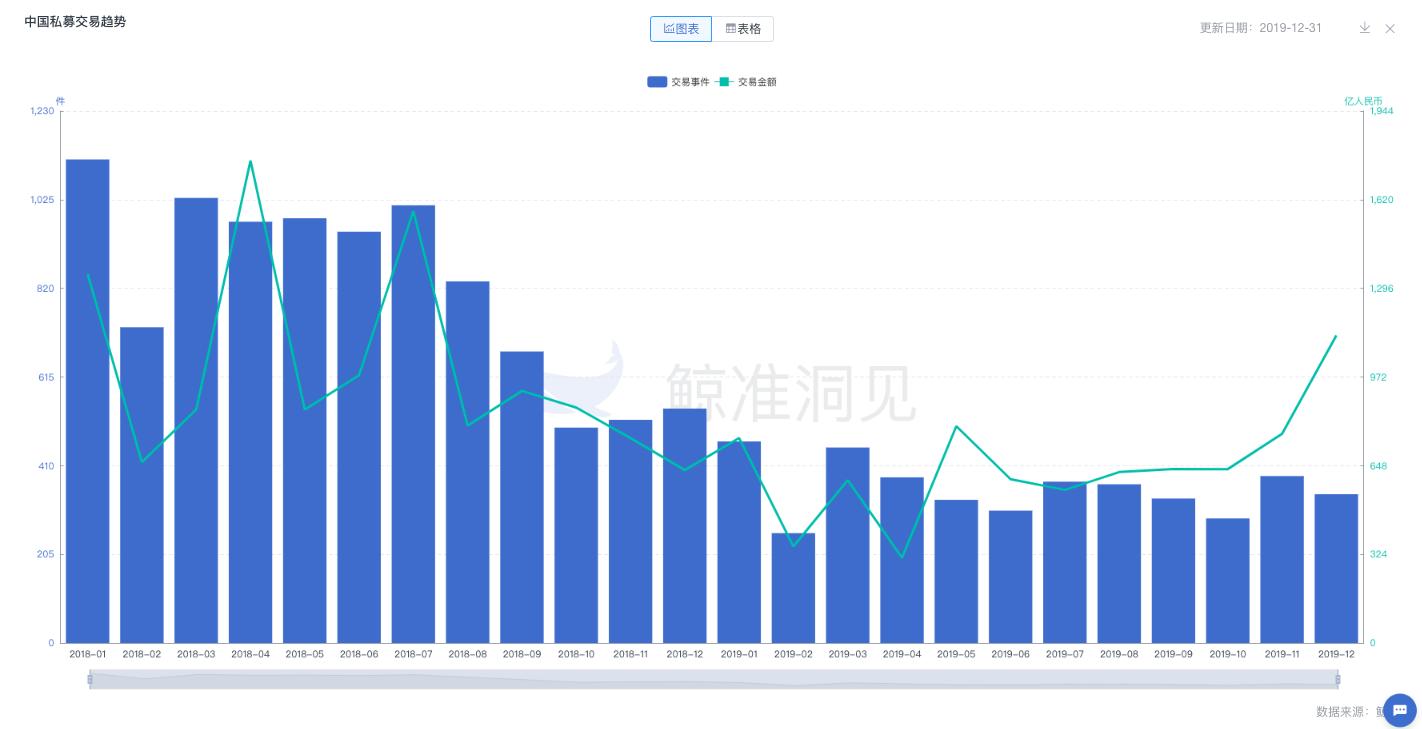Image resolution: width=1422 pixels, height=729 pixels.
Task: Select the 2018-04 bar
Action: coord(250,432)
